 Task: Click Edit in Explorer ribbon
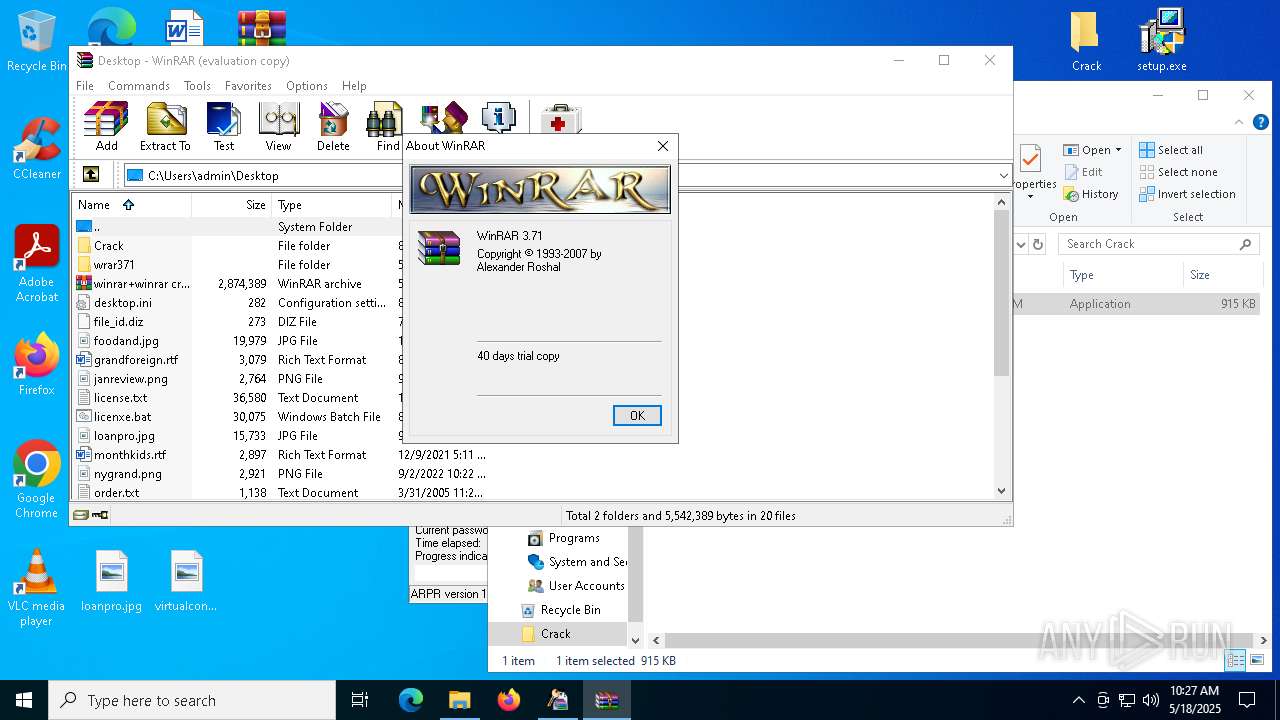tap(1082, 172)
